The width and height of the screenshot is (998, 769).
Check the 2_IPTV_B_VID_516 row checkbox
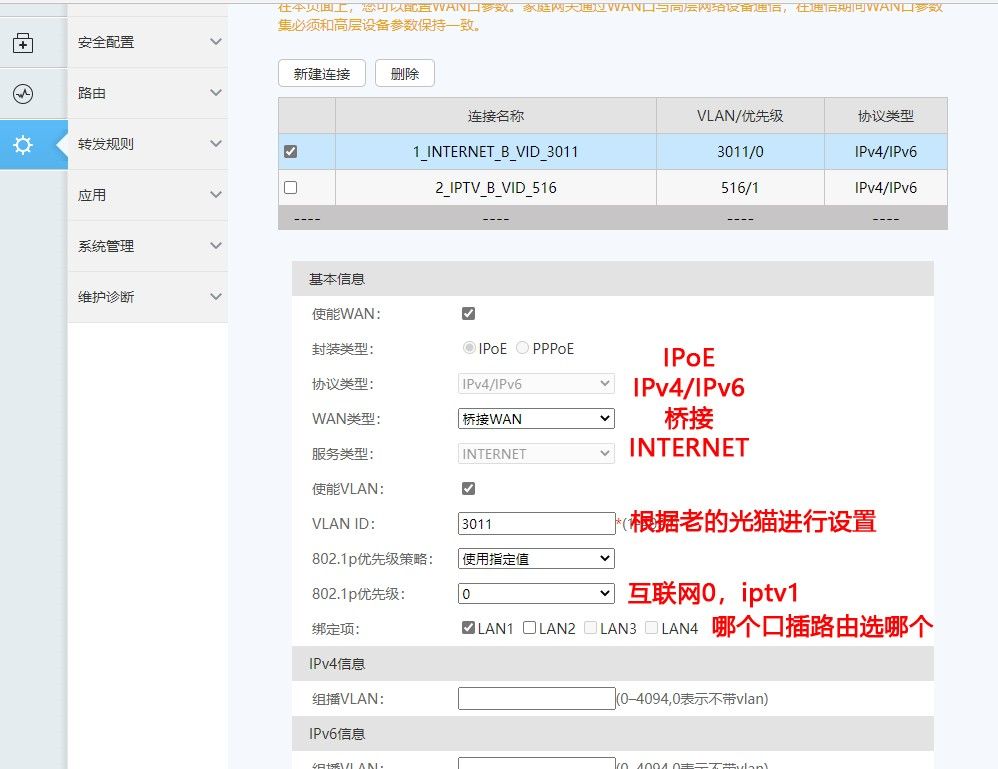tap(289, 187)
